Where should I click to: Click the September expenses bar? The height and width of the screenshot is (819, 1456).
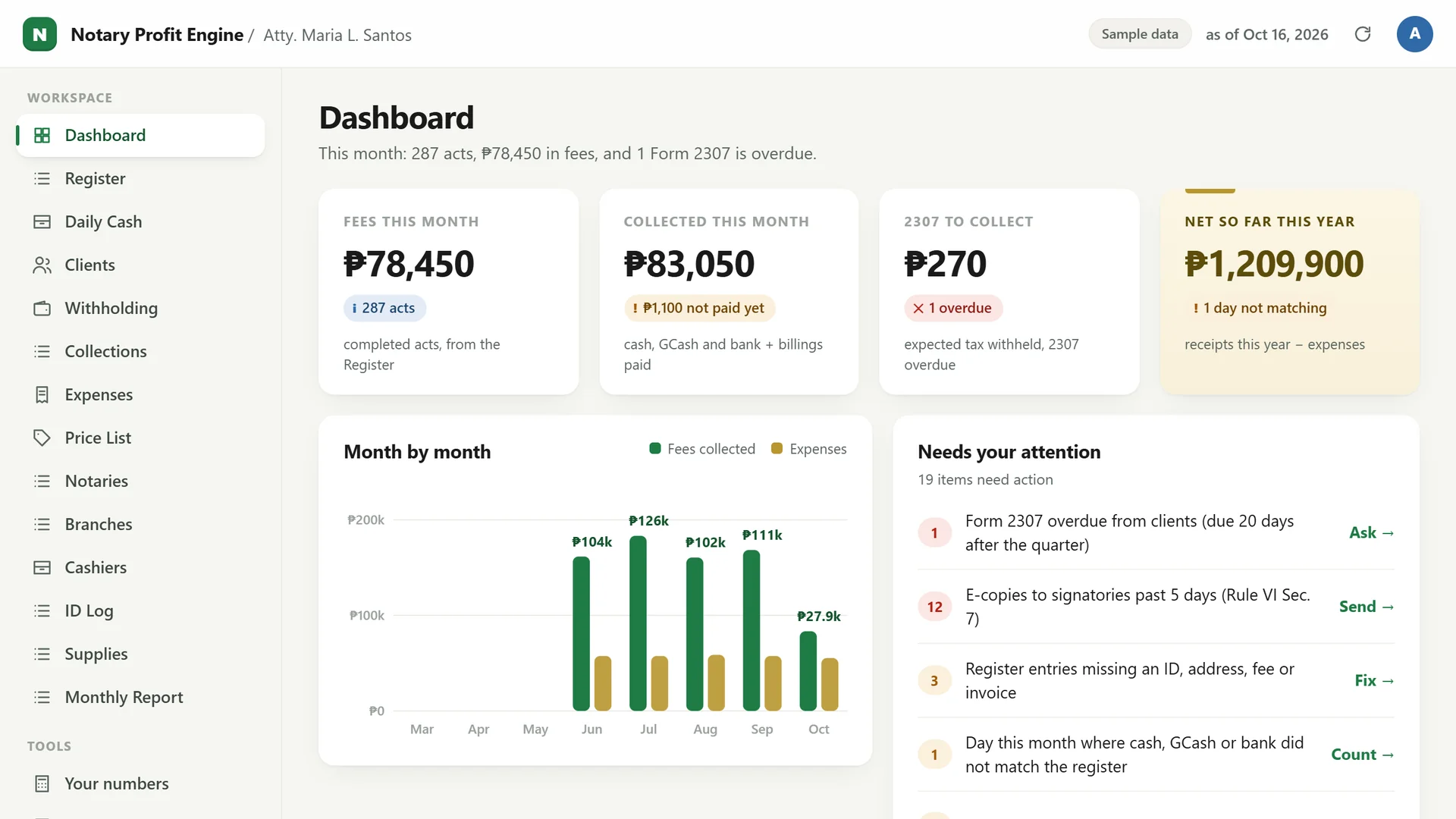[x=773, y=683]
